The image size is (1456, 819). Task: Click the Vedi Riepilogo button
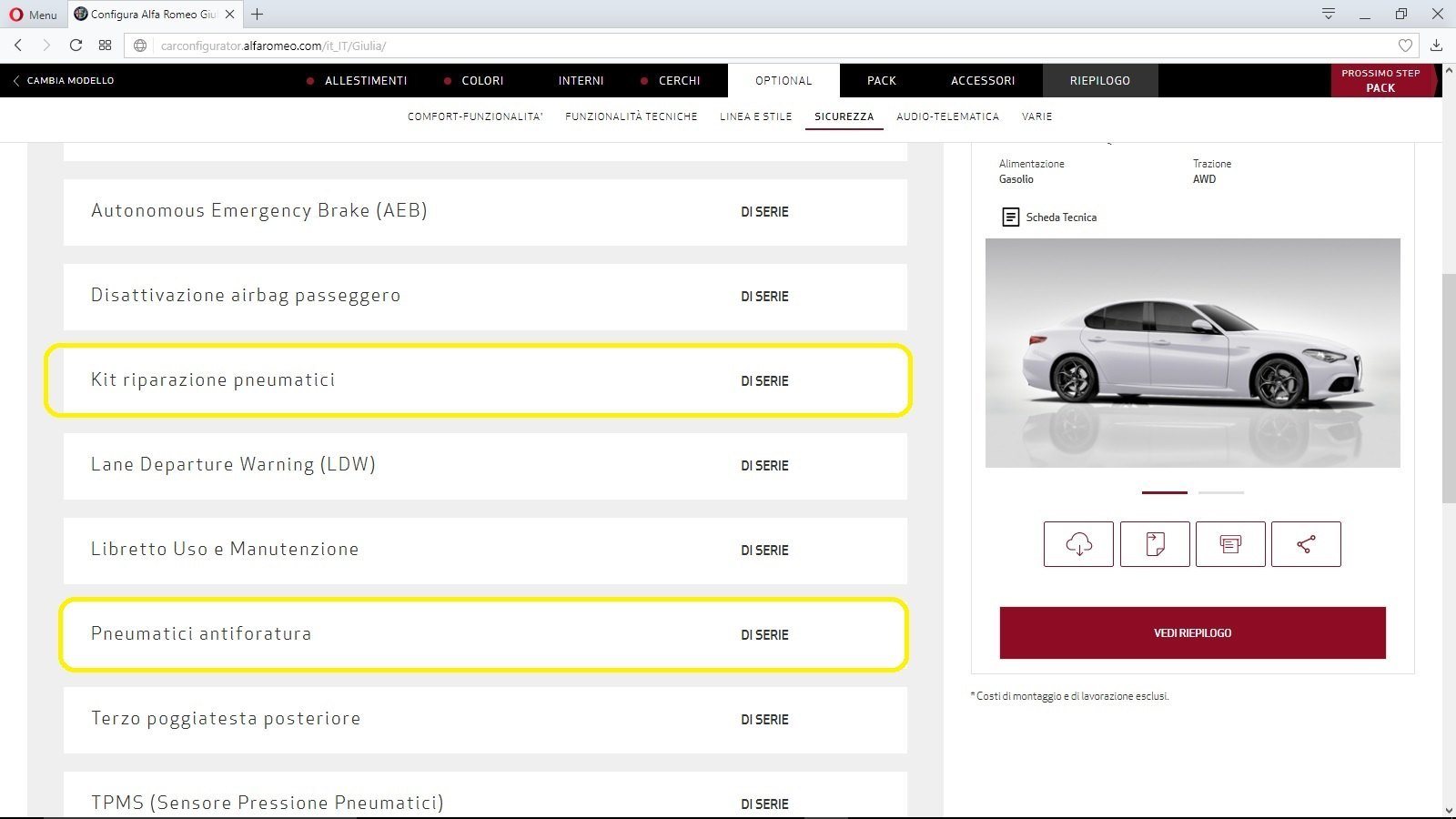pyautogui.click(x=1192, y=632)
